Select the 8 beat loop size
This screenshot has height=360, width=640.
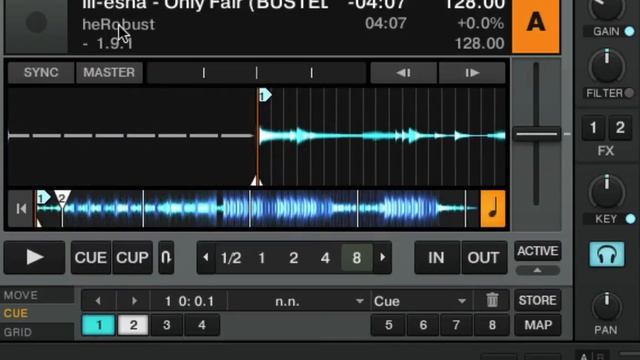pos(356,258)
